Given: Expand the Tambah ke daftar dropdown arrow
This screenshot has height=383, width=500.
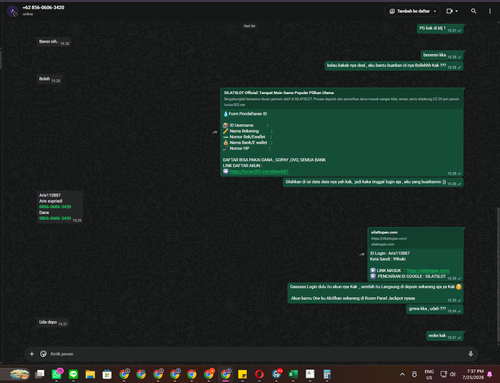Looking at the screenshot, I should (x=435, y=11).
